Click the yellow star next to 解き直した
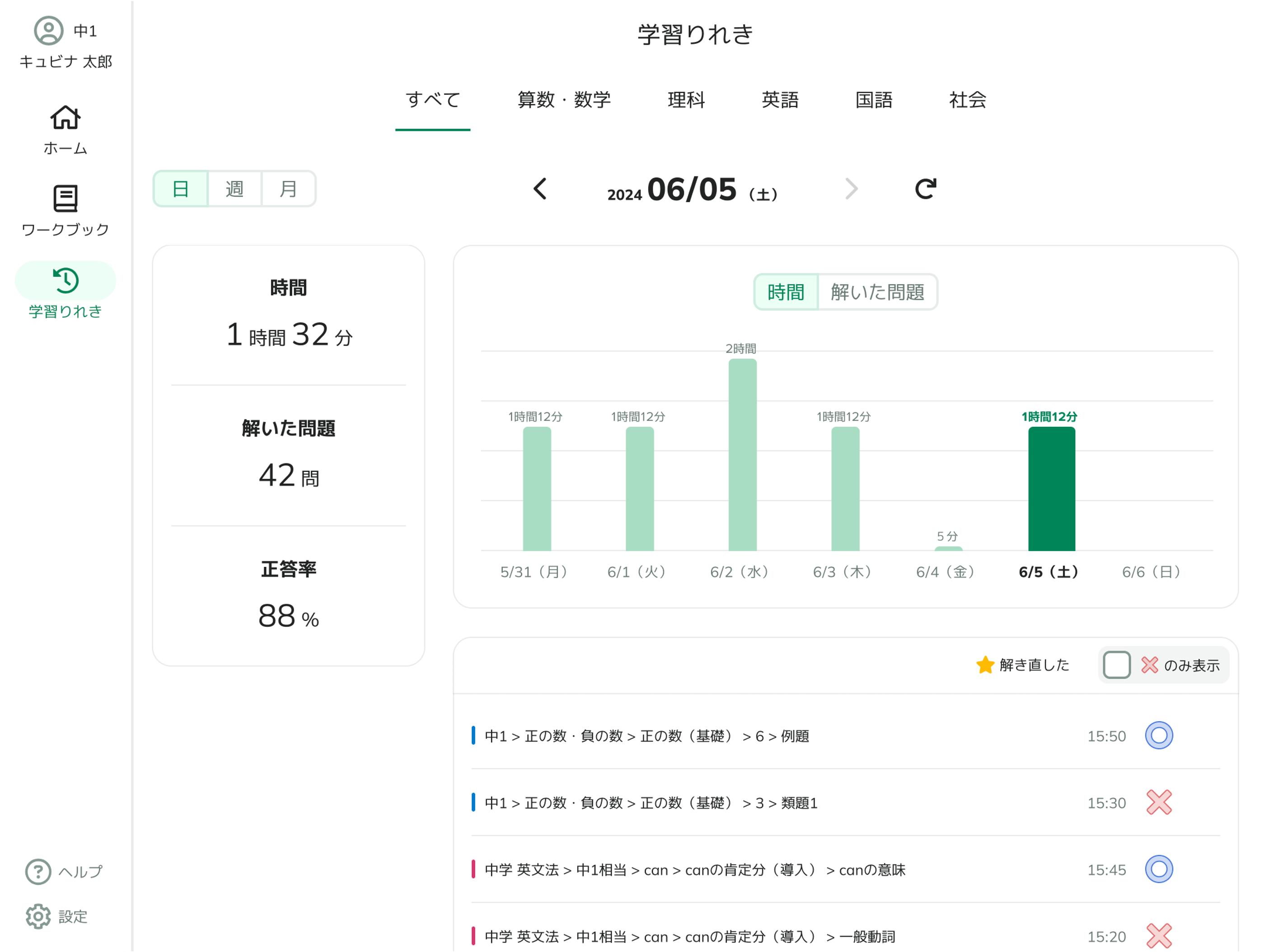The image size is (1269, 952). 984,664
